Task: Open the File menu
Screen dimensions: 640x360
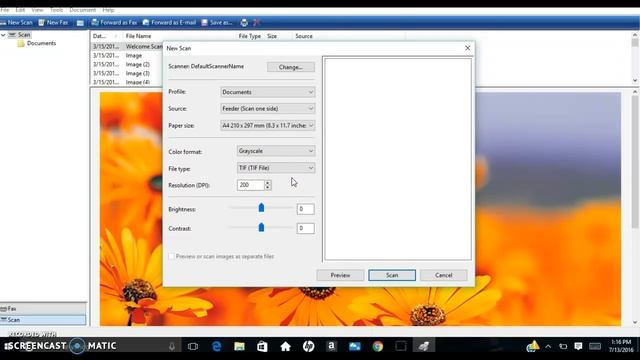Action: point(5,10)
